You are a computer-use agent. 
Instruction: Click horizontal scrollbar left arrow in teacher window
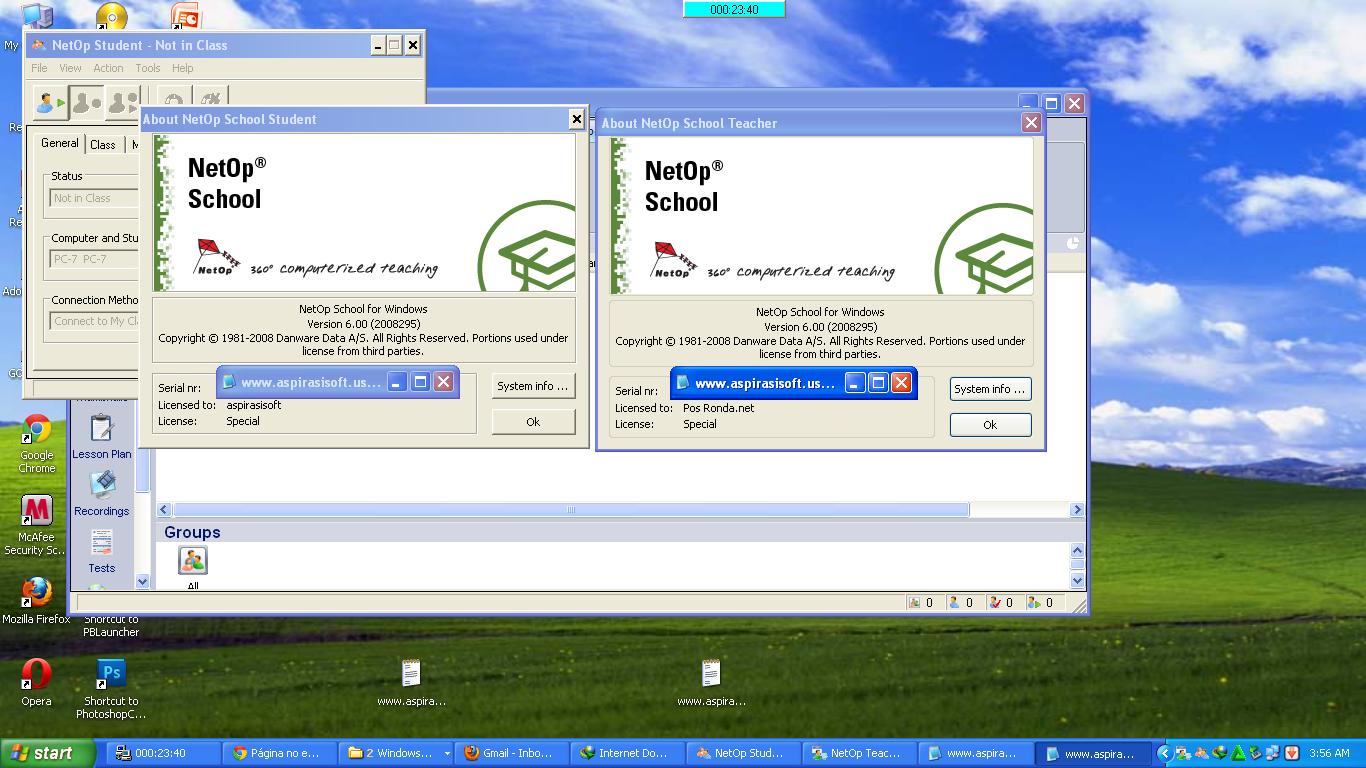coord(164,510)
